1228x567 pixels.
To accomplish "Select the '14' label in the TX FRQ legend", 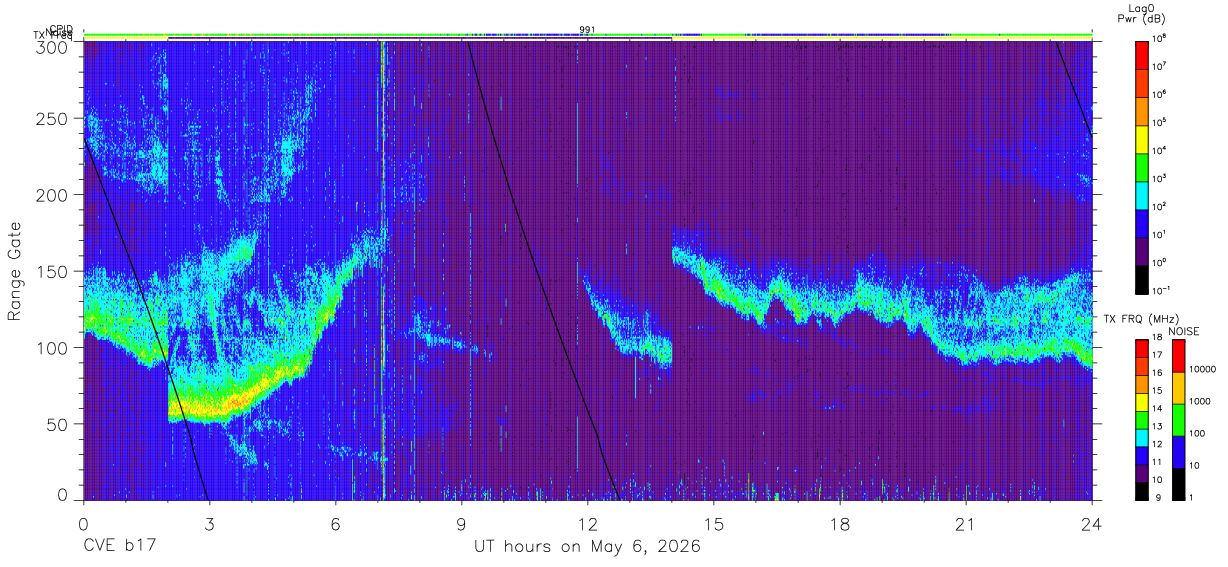I will 1157,408.
